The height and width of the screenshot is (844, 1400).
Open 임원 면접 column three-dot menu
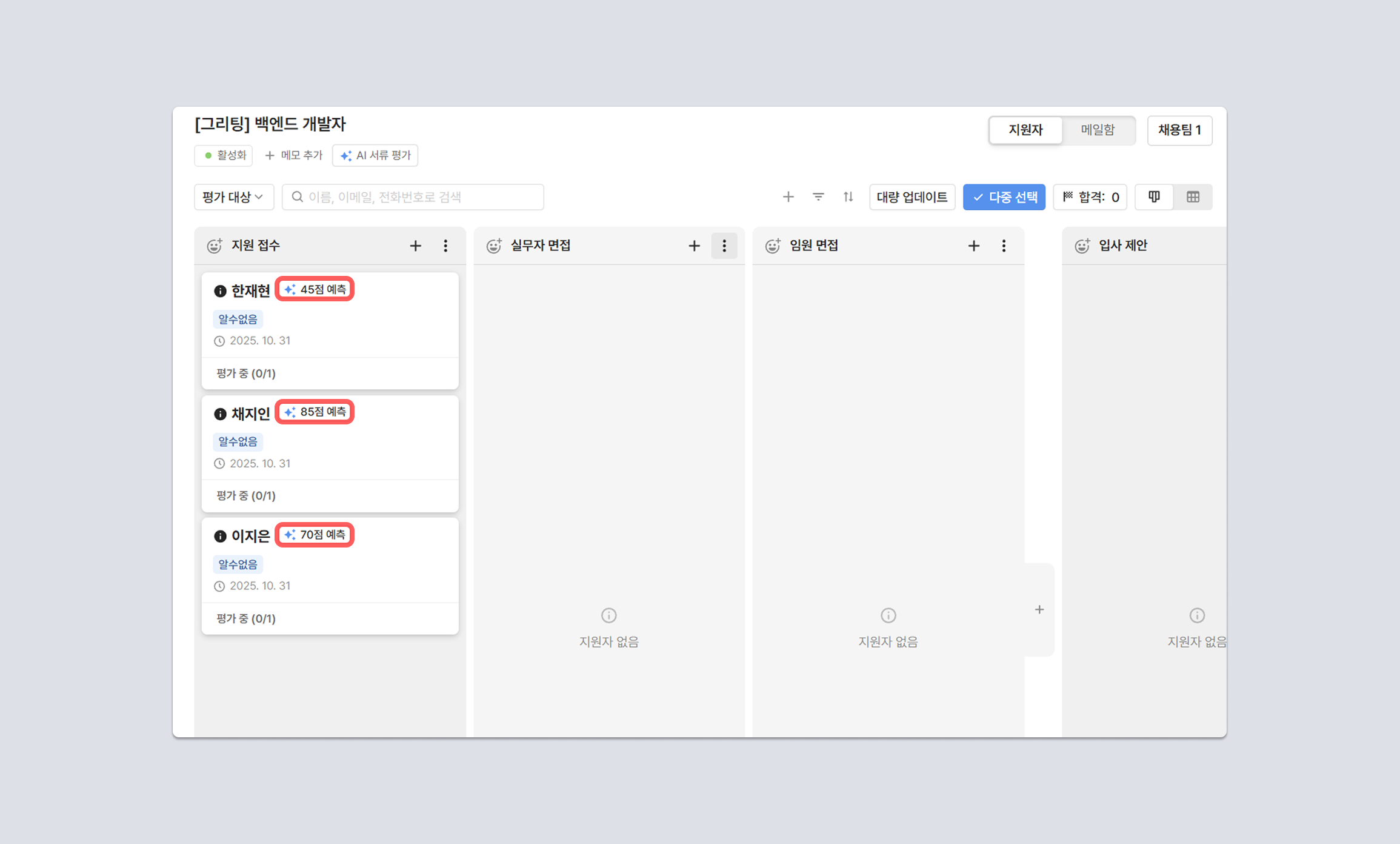point(1004,246)
